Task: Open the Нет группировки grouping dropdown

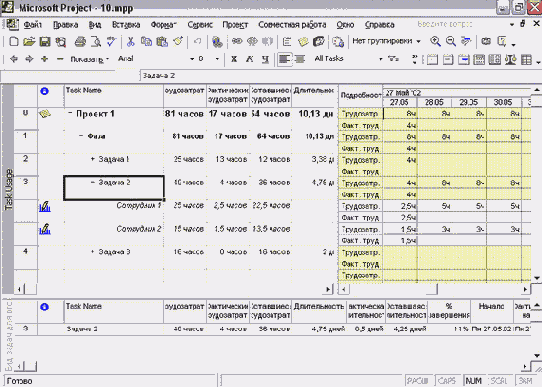Action: coord(419,41)
